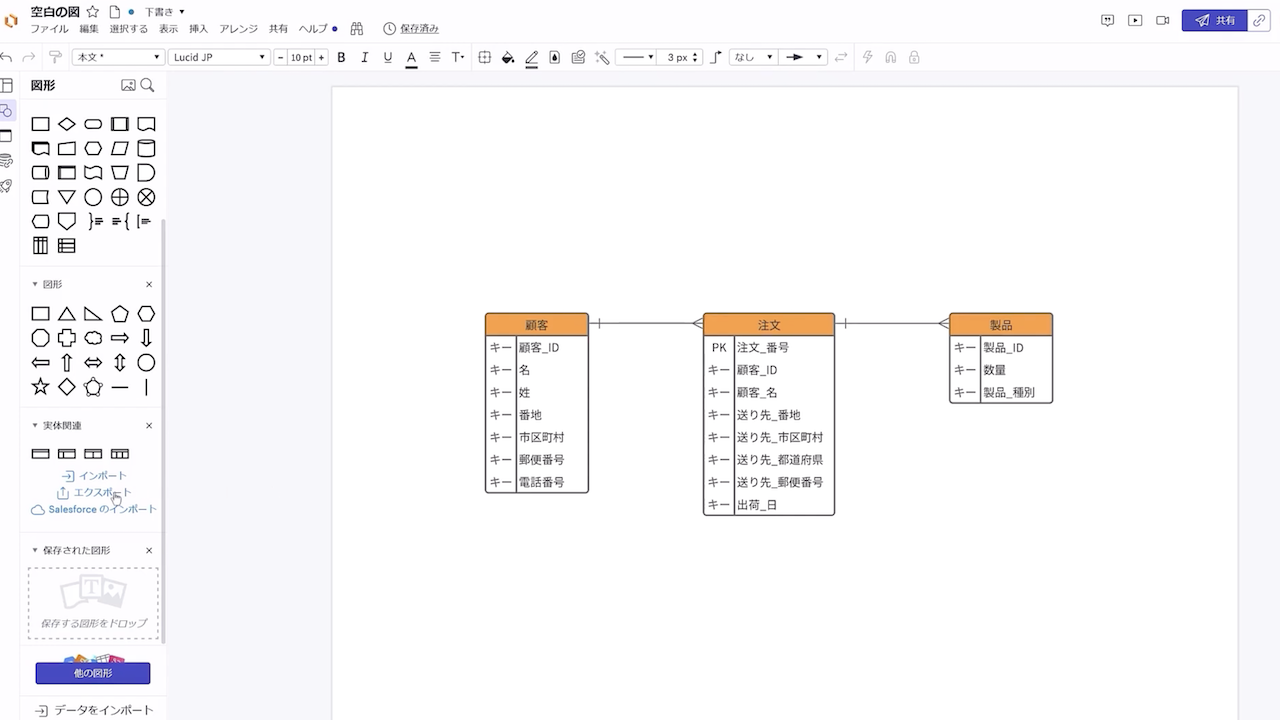Start presentation mode with the play icon
1280x720 pixels.
click(1134, 20)
